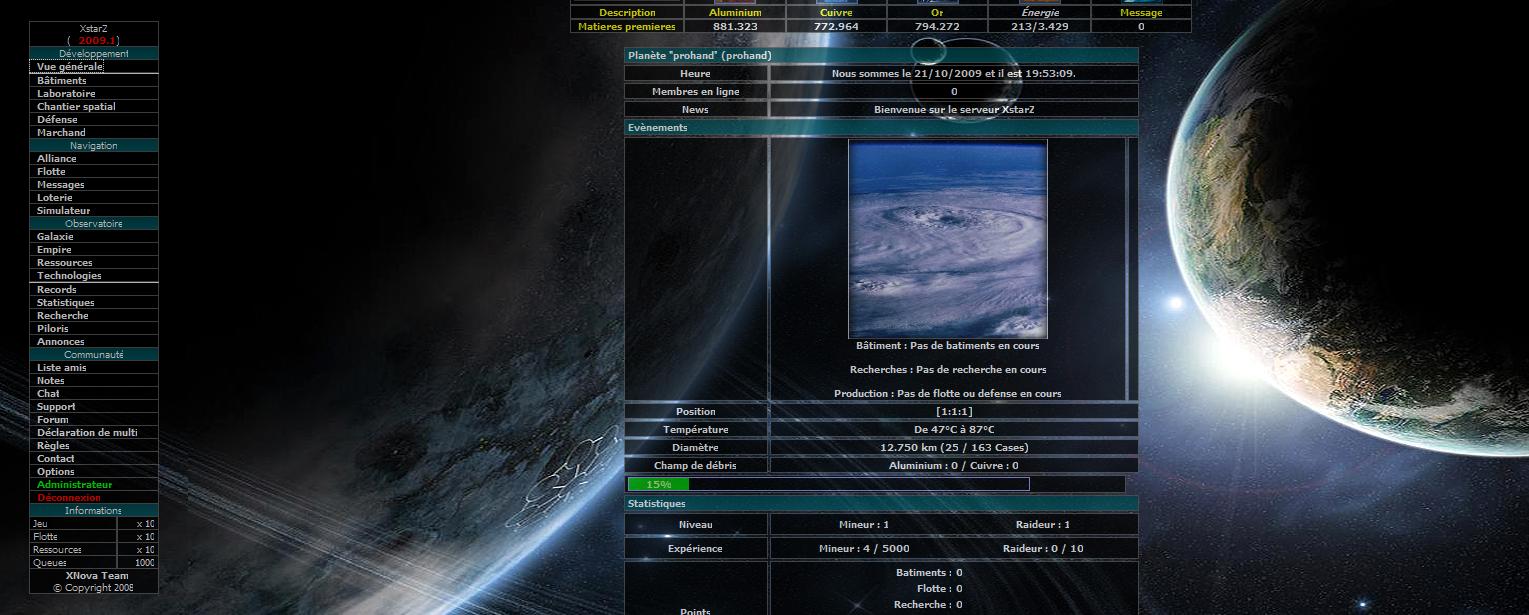
Task: Open Ressources in the Observatoire menu
Action: (x=65, y=263)
